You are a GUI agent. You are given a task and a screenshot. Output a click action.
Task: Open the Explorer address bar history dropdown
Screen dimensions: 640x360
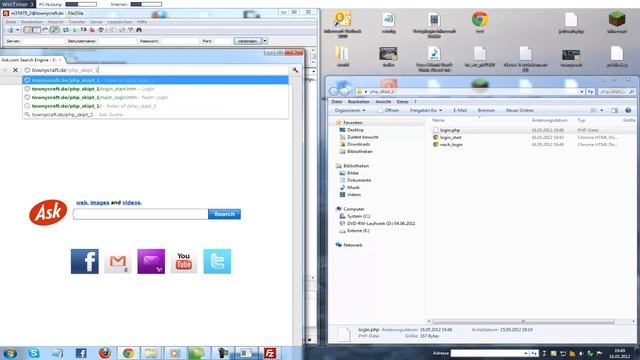[582, 91]
